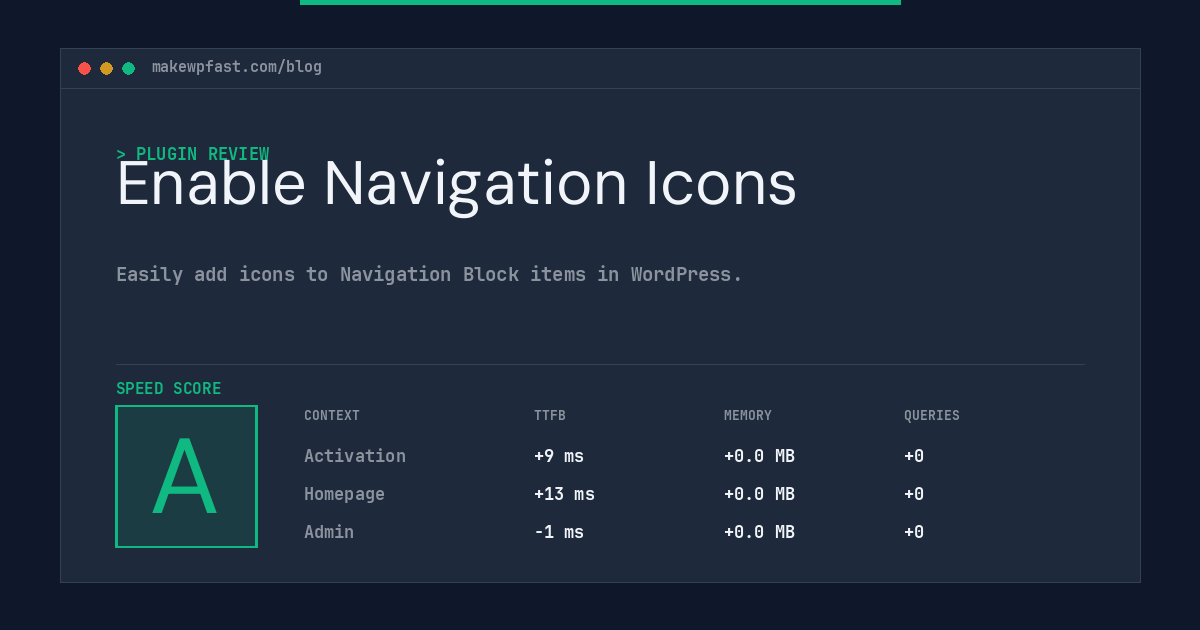The image size is (1200, 630).
Task: Click the Homepage memory '+0.0 MB' value
Action: (759, 494)
